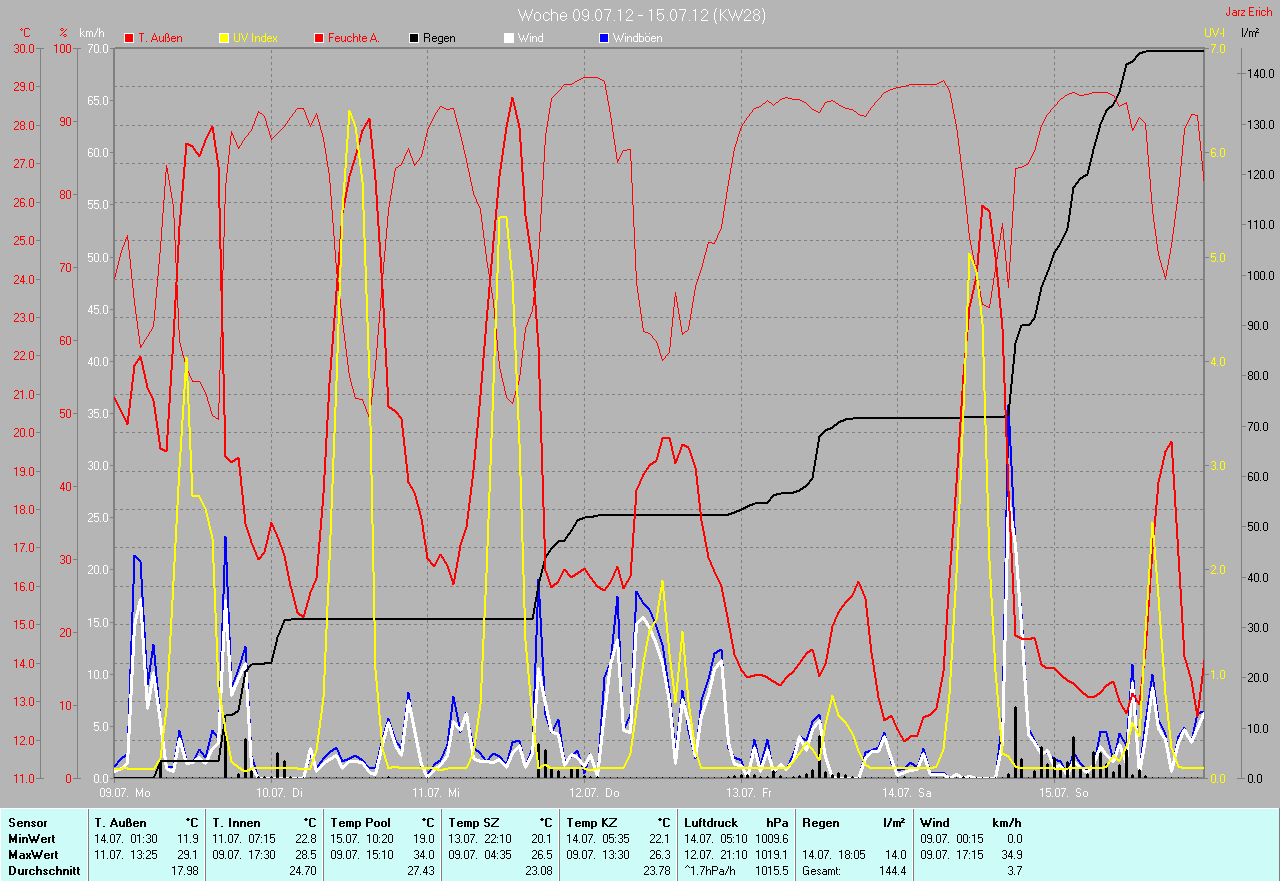Select the UV Index legend label

(x=255, y=38)
